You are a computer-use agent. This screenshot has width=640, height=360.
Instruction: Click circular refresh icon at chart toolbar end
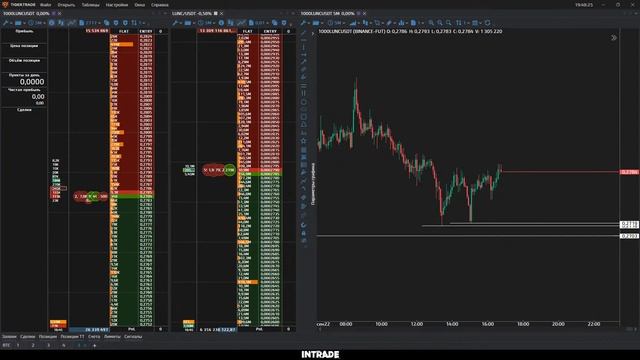click(x=487, y=23)
